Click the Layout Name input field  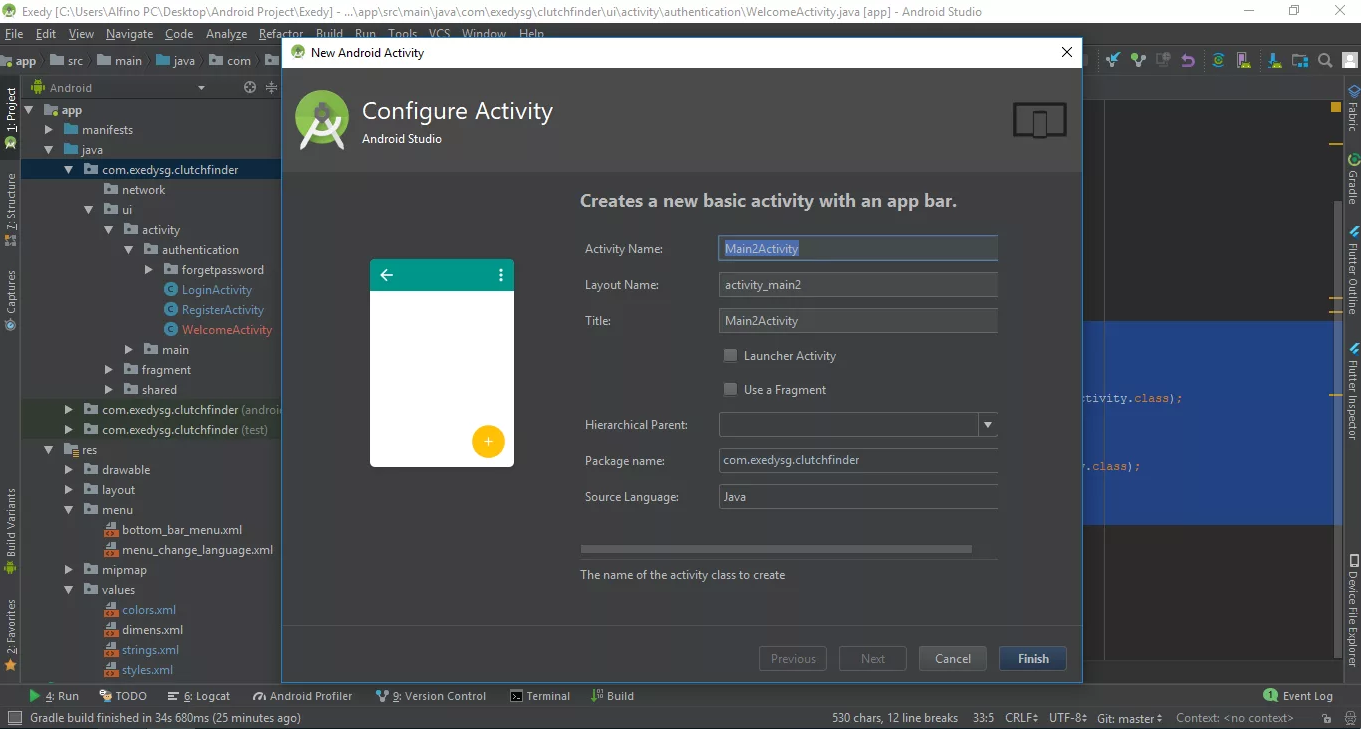[x=858, y=285]
